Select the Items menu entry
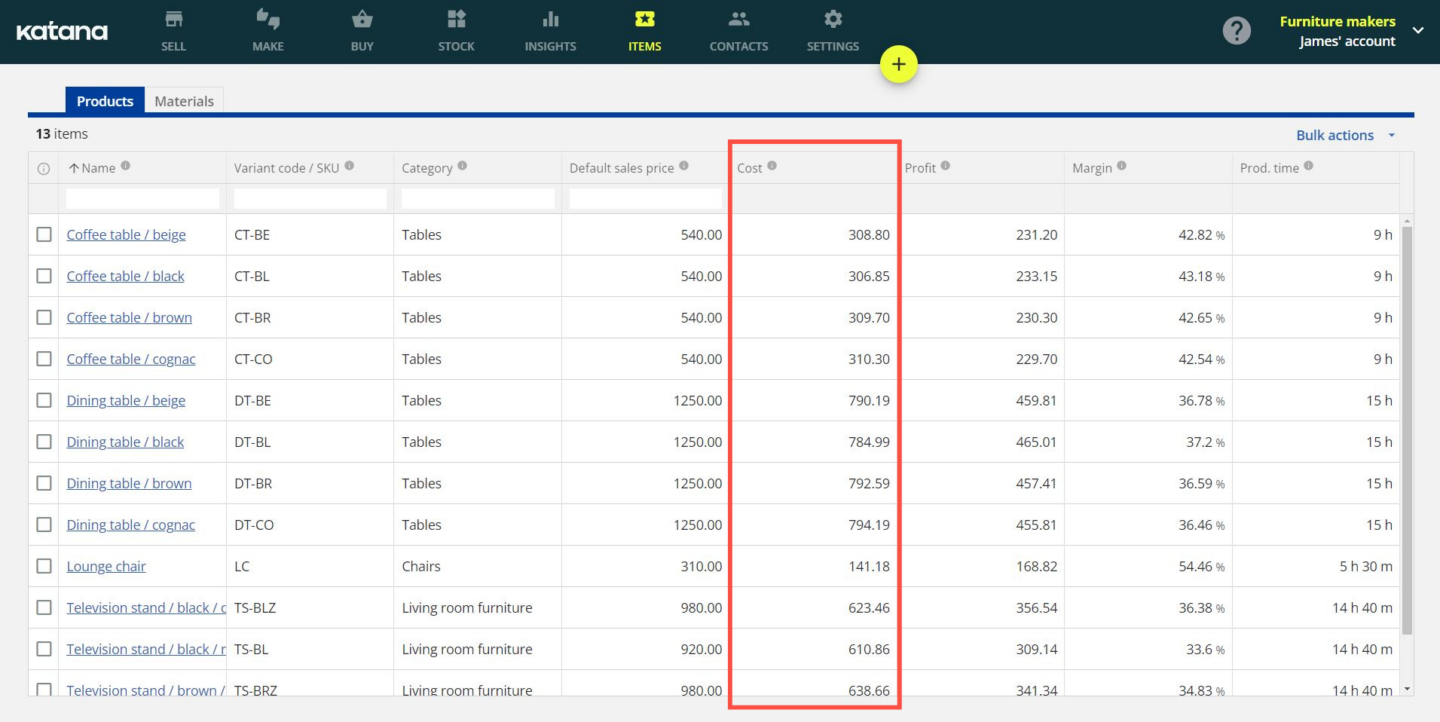 [644, 30]
